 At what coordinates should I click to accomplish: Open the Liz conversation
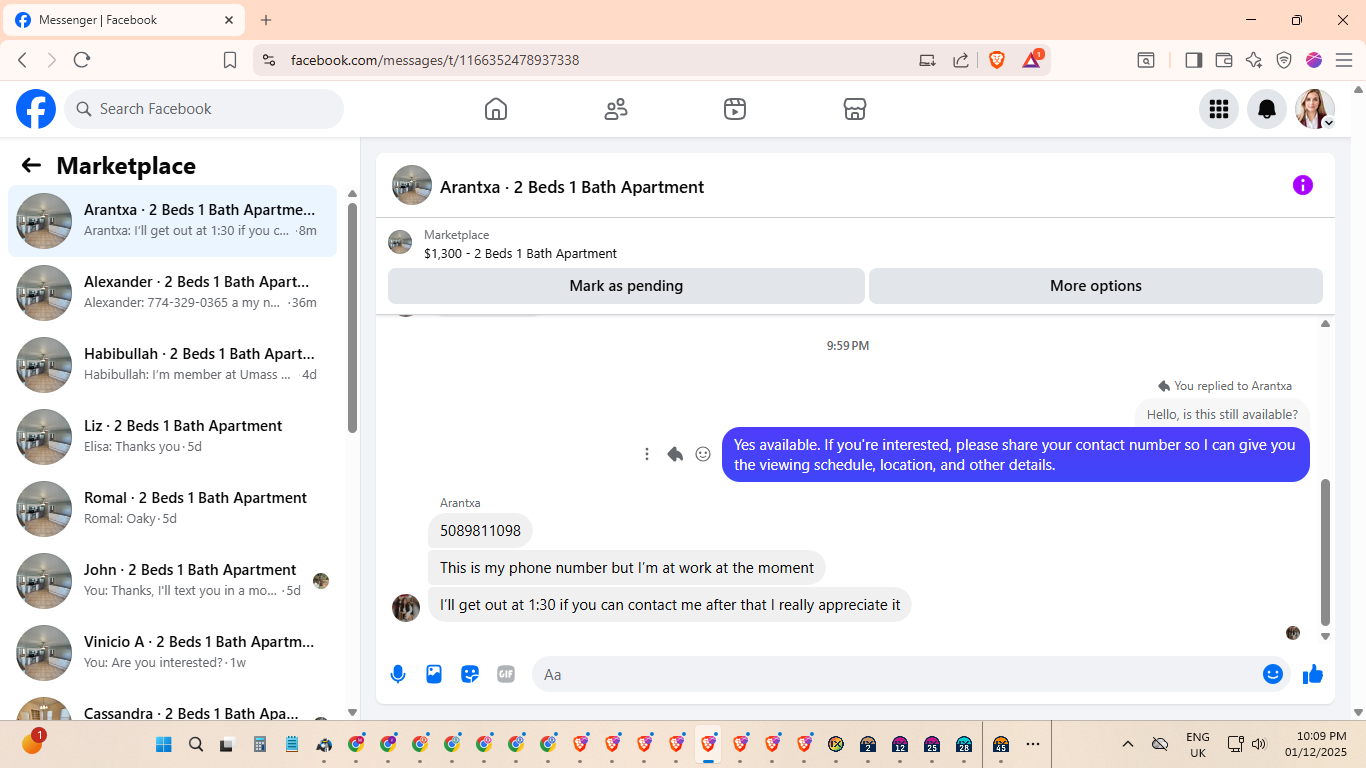pos(172,437)
